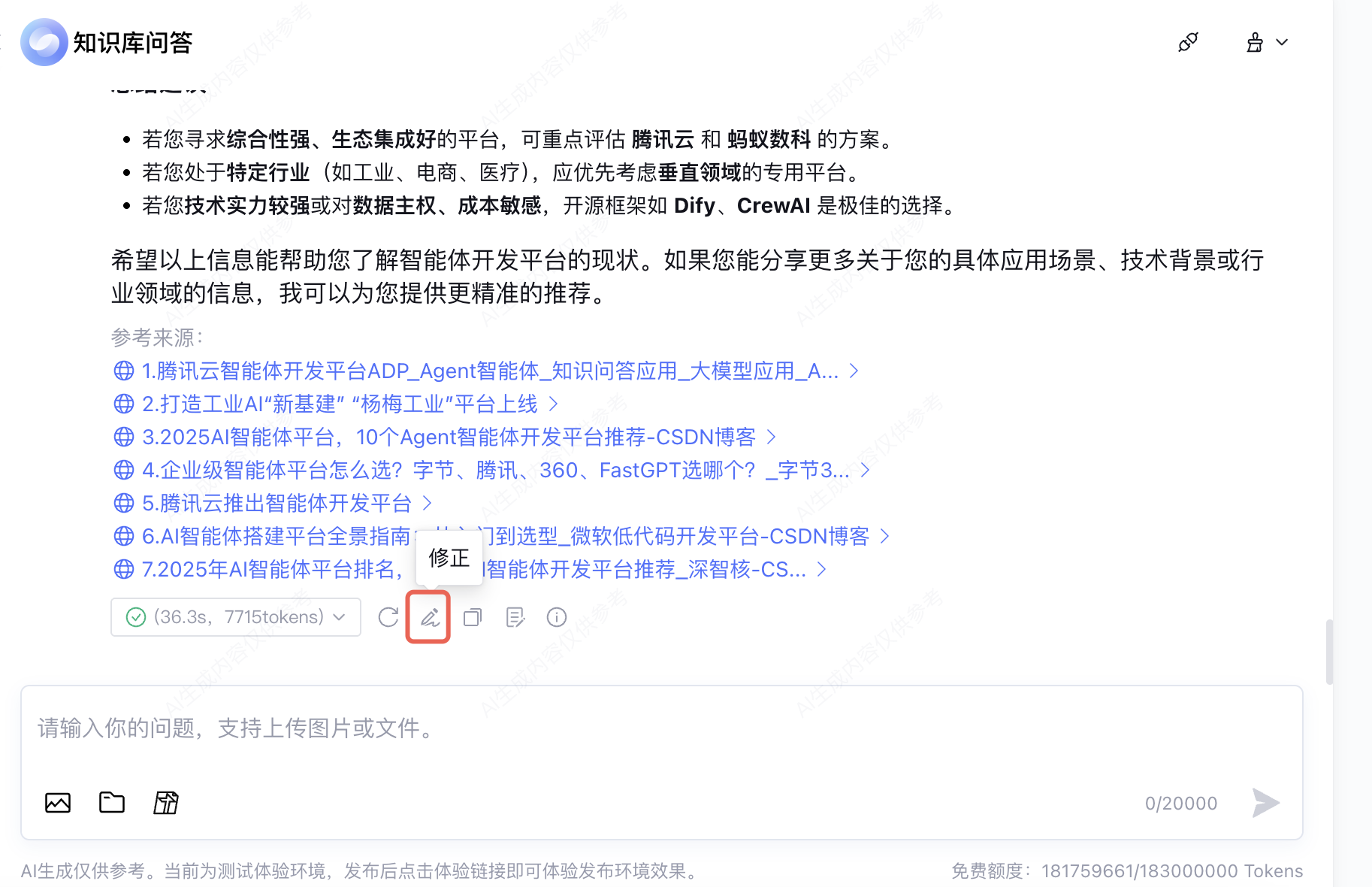Open reference 2 杨梅工业平台上线 link
This screenshot has width=1372, height=887.
[x=340, y=404]
